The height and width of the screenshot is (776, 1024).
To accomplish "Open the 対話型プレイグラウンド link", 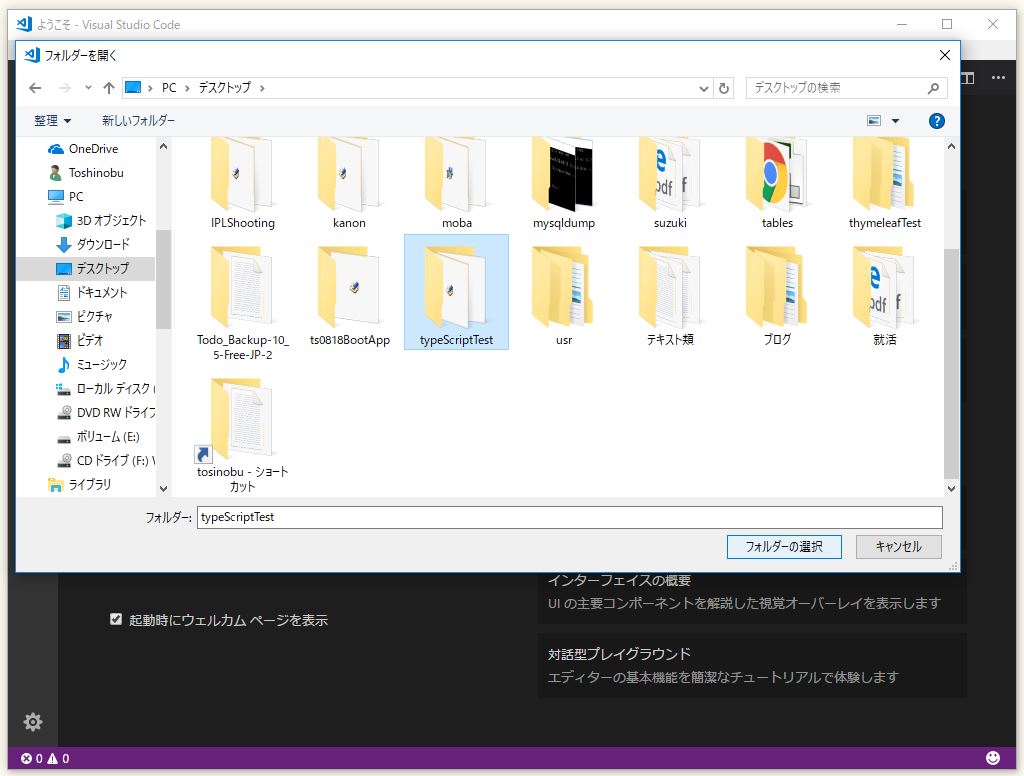I will [619, 654].
